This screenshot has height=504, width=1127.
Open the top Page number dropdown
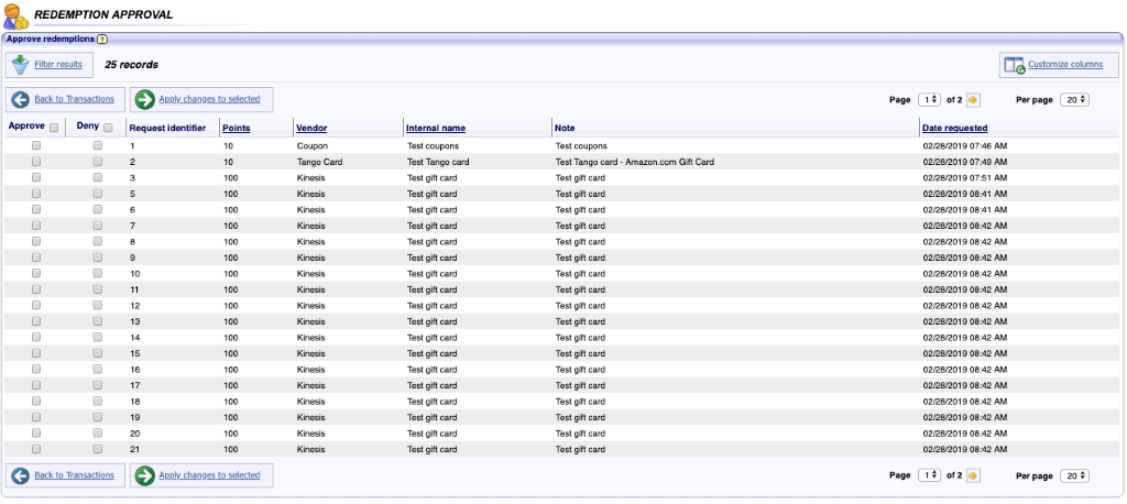(929, 100)
